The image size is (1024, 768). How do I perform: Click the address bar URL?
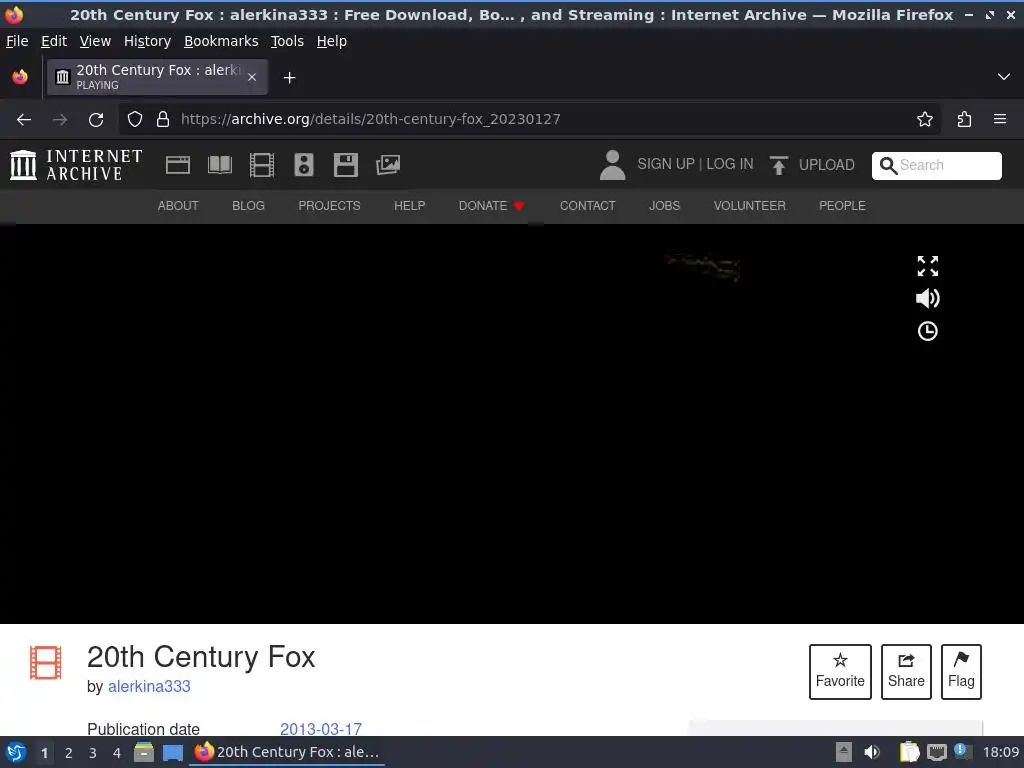click(x=371, y=119)
